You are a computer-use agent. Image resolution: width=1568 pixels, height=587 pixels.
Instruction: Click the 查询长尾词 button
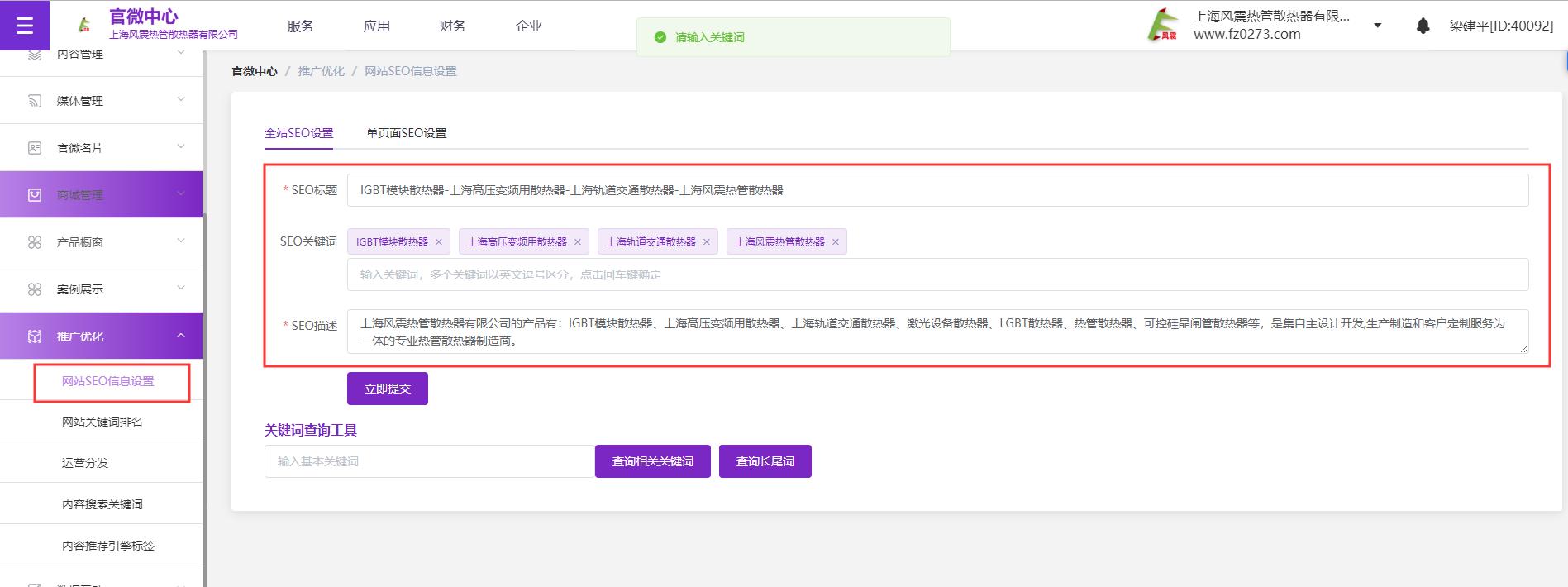[x=765, y=461]
